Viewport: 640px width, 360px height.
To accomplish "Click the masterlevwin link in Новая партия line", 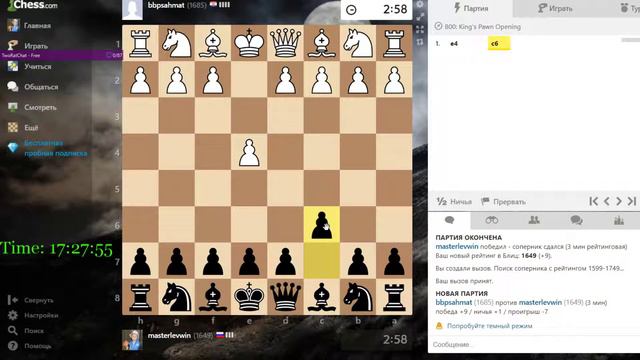I will click(540, 302).
